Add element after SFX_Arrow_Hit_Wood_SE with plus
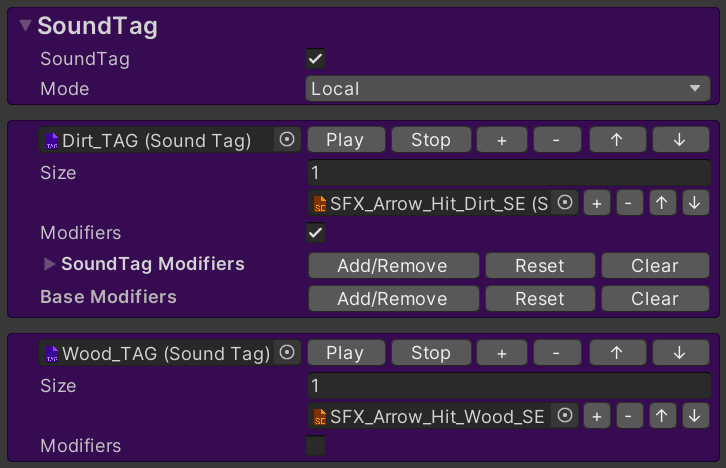Screen dimensions: 726x468 click(596, 416)
